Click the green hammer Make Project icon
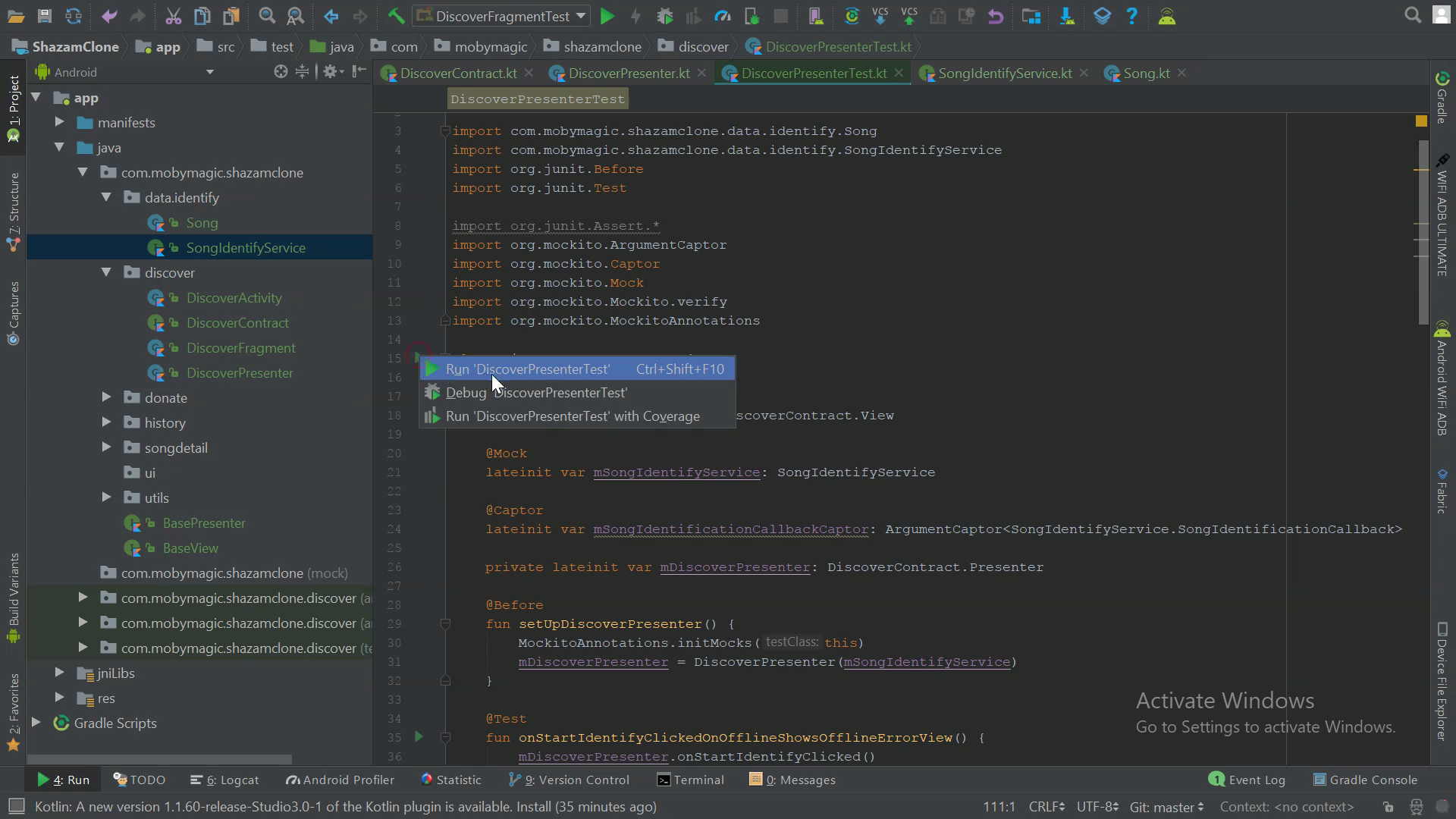Viewport: 1456px width, 819px height. coord(396,16)
